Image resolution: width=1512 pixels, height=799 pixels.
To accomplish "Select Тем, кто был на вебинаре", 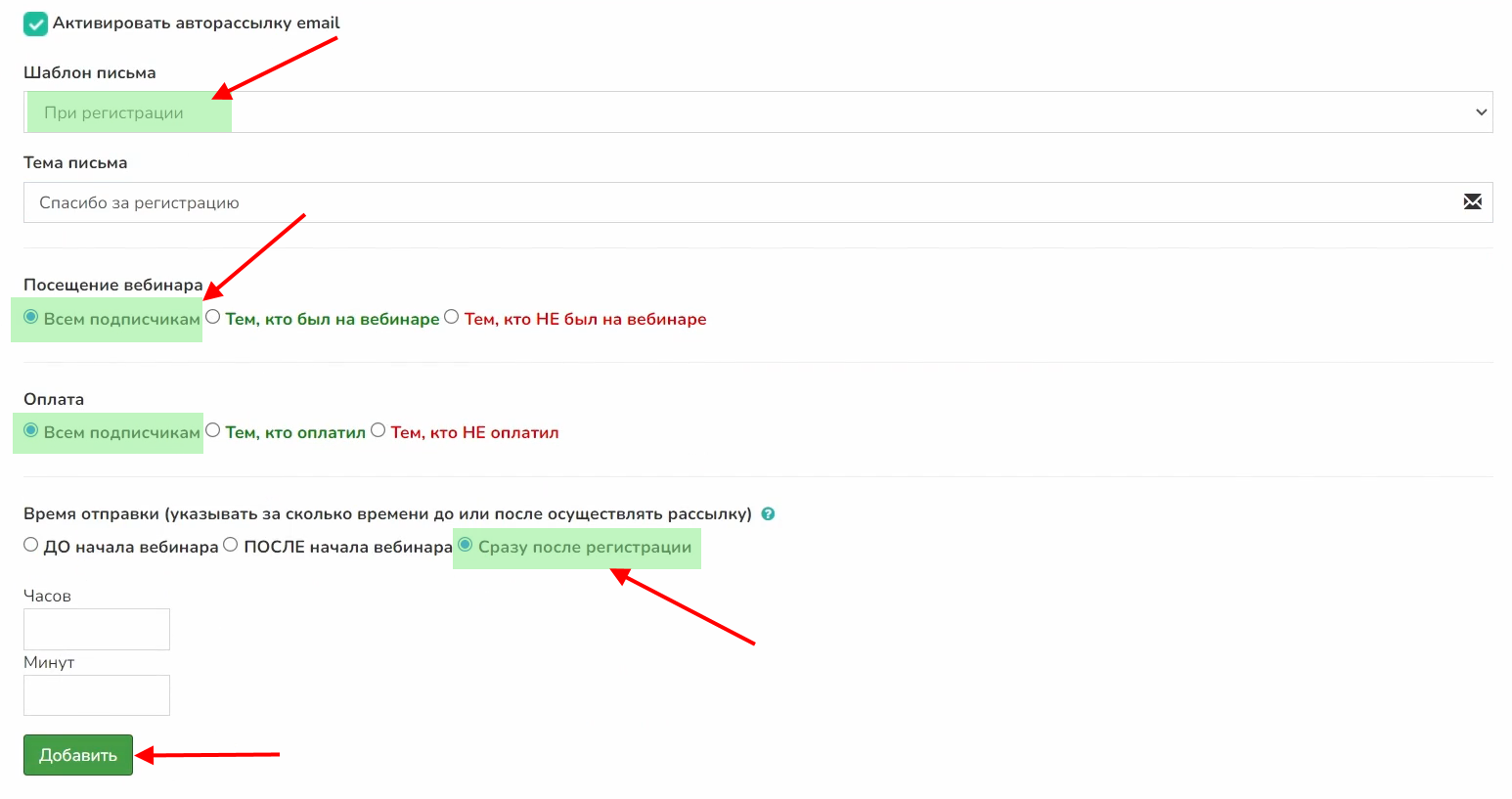I will (213, 317).
